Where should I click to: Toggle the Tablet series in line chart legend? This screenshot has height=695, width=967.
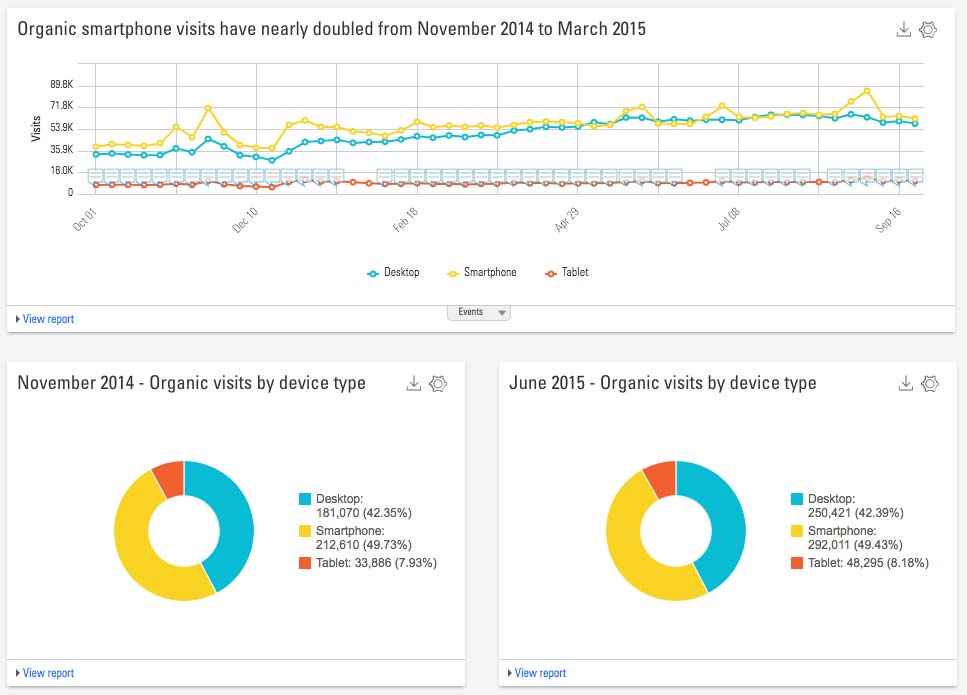(x=566, y=272)
